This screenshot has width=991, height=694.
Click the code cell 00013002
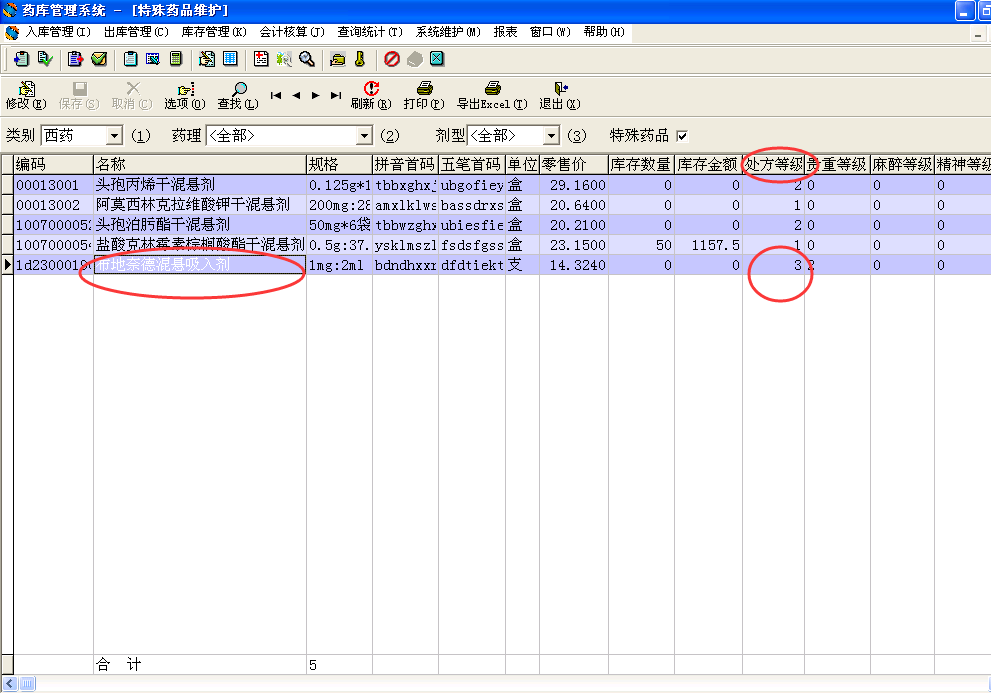tap(53, 205)
